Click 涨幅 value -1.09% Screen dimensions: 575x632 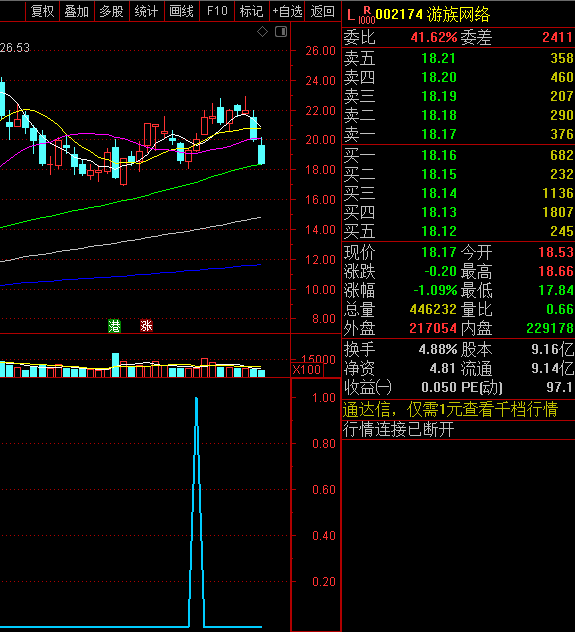[x=435, y=291]
